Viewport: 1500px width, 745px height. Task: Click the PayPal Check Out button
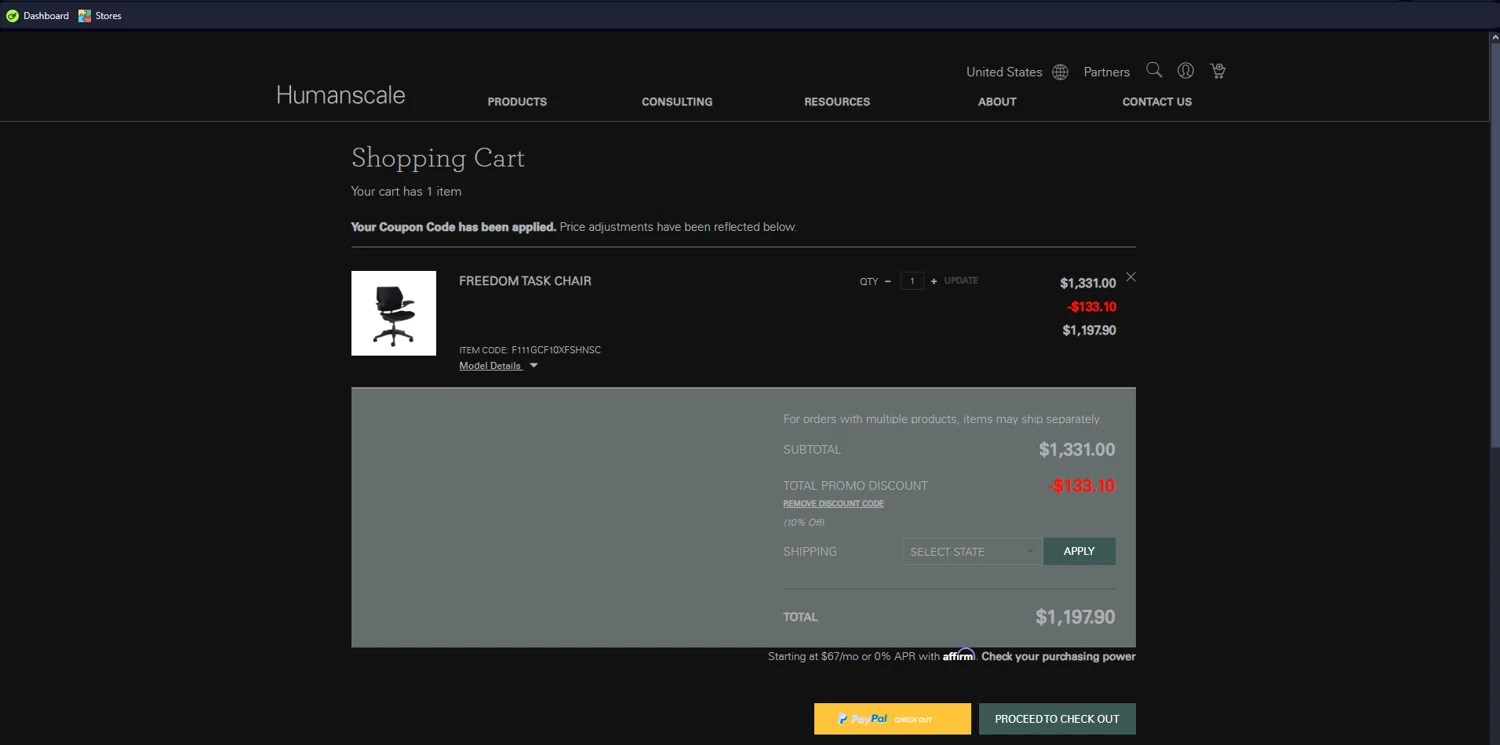892,719
